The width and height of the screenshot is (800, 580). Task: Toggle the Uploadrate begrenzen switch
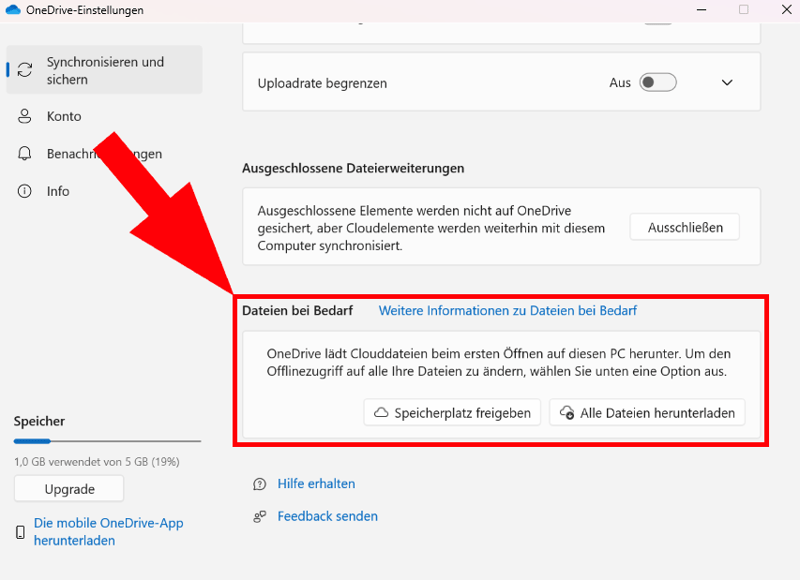(658, 83)
